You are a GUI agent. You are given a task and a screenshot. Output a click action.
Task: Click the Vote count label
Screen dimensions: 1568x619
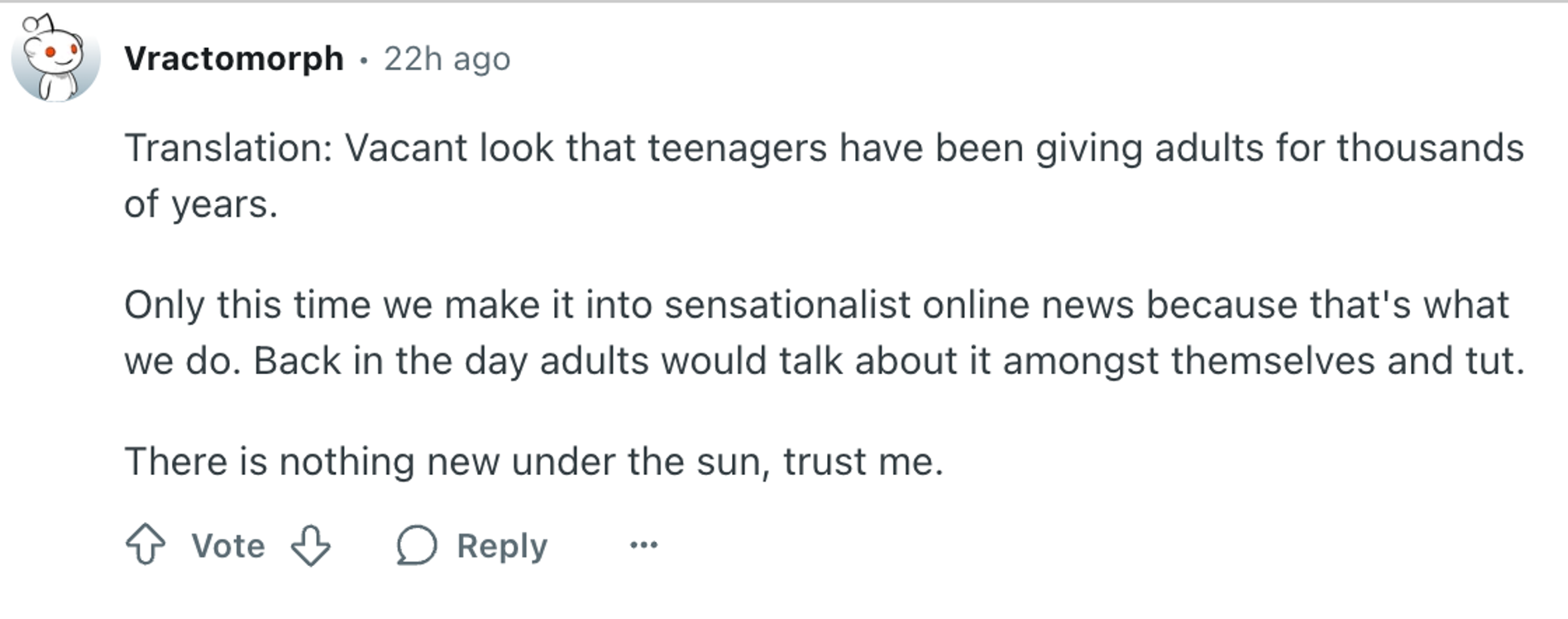tap(228, 545)
